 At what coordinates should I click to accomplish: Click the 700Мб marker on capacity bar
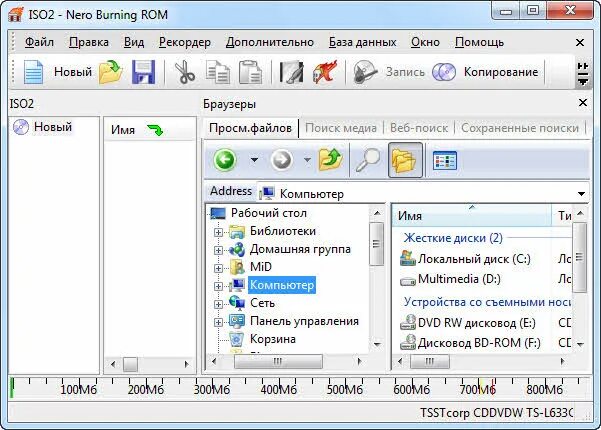coord(478,390)
